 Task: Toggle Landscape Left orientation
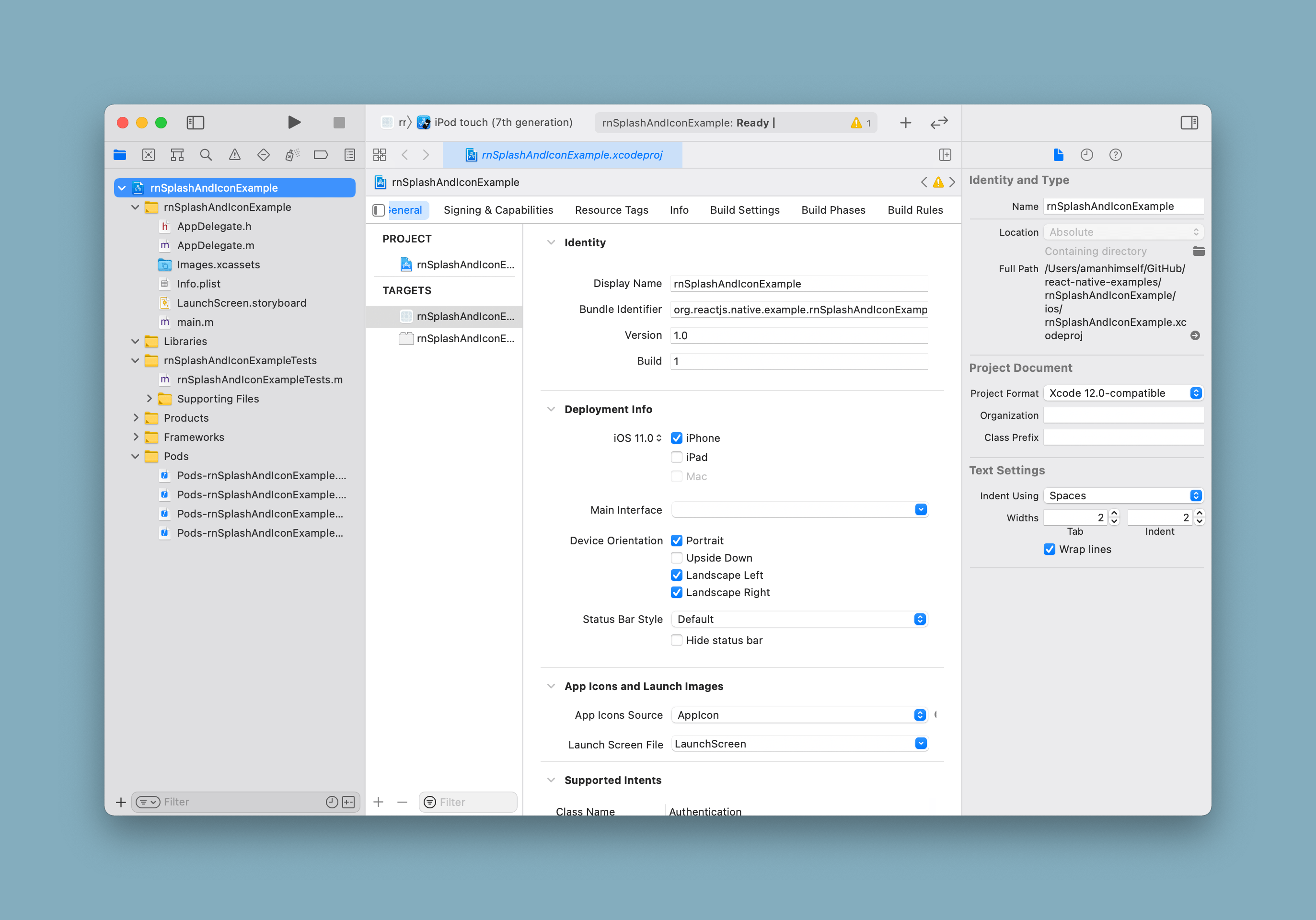(x=676, y=575)
